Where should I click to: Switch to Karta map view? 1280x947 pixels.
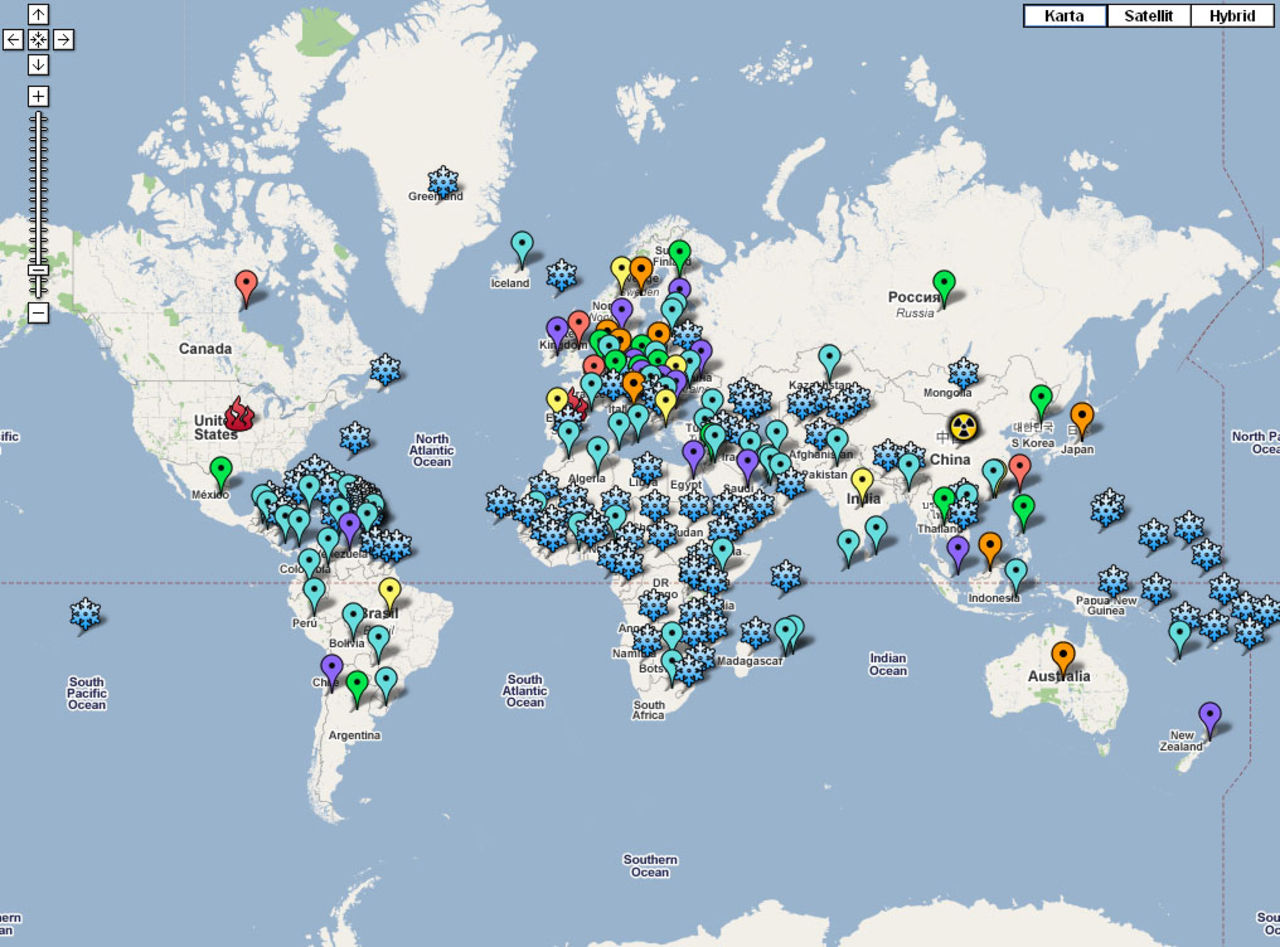[1064, 16]
